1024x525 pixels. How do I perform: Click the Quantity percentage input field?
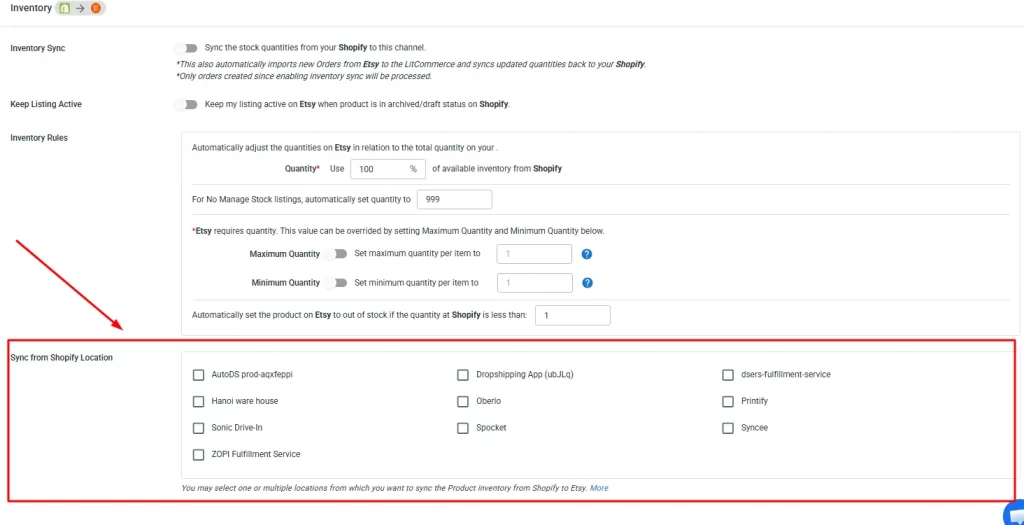[x=388, y=168]
